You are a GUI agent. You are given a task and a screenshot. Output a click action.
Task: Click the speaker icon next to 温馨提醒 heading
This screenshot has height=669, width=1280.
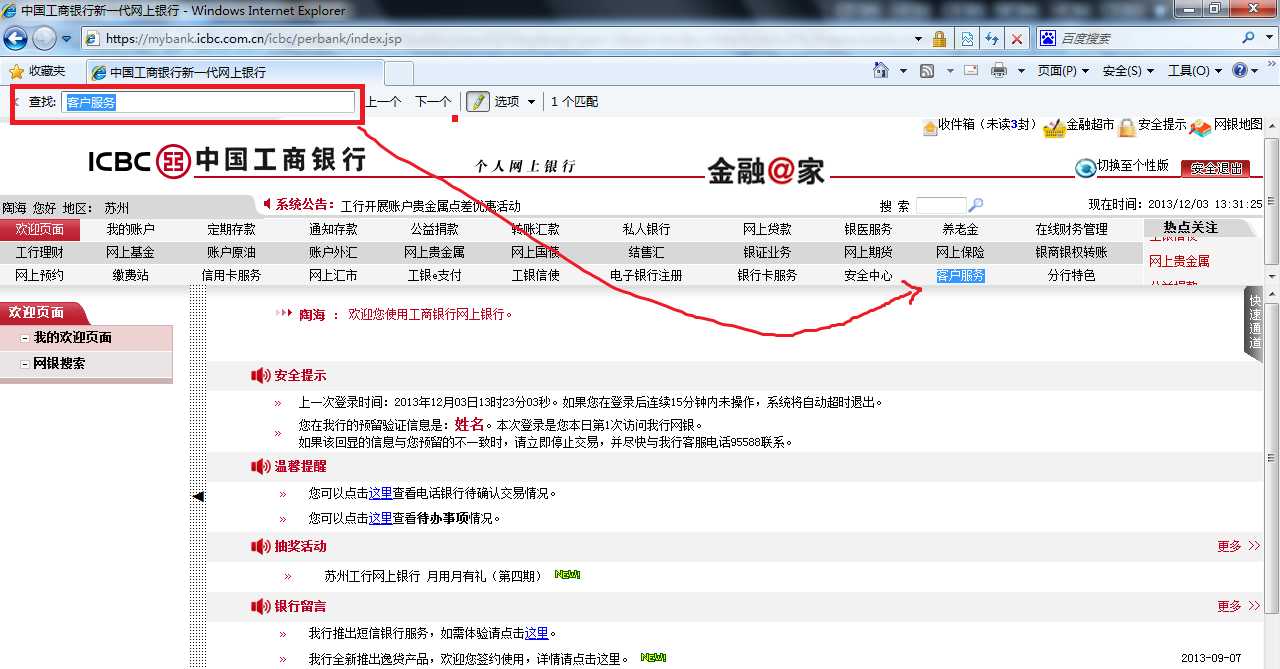(260, 467)
